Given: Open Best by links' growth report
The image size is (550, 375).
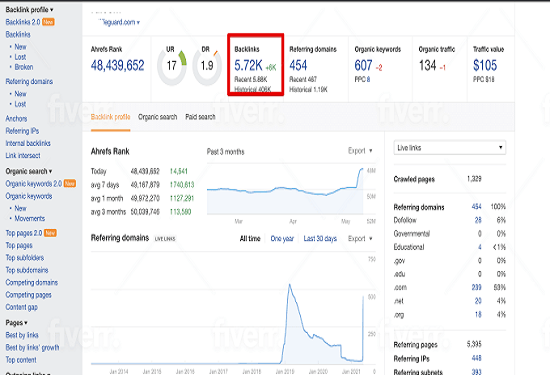Looking at the screenshot, I should (32, 347).
